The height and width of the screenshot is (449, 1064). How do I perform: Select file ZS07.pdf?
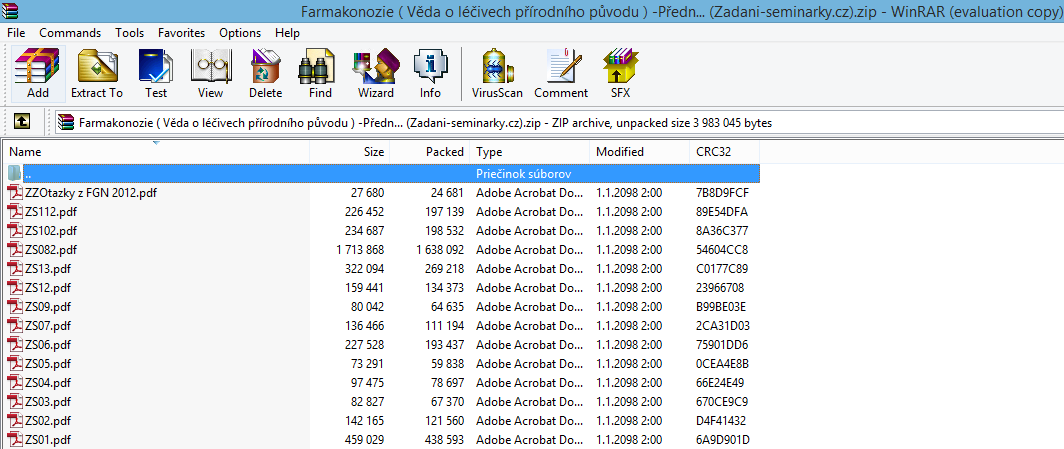point(48,326)
